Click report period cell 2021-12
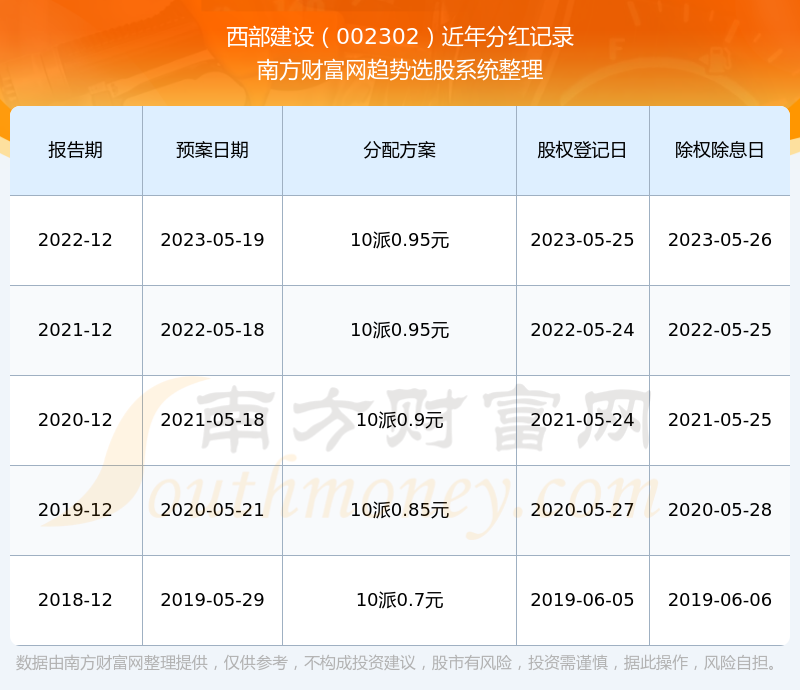Image resolution: width=800 pixels, height=690 pixels. (x=76, y=330)
